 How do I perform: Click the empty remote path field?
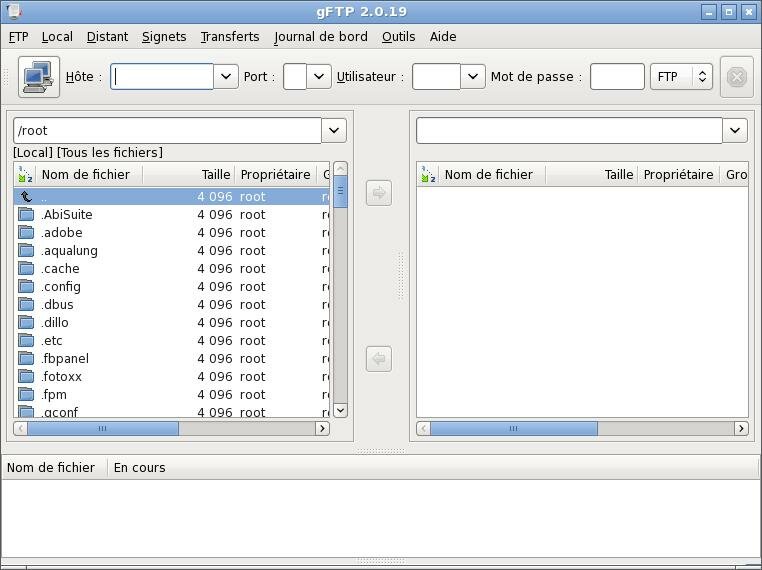click(569, 130)
